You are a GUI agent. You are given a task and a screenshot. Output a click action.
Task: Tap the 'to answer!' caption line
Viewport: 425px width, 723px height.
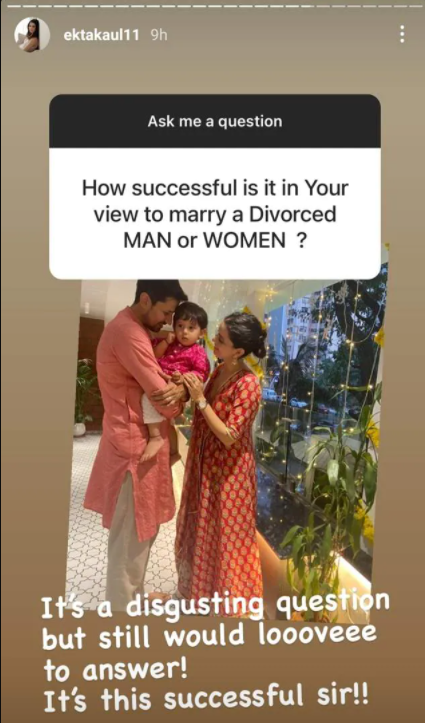[116, 670]
